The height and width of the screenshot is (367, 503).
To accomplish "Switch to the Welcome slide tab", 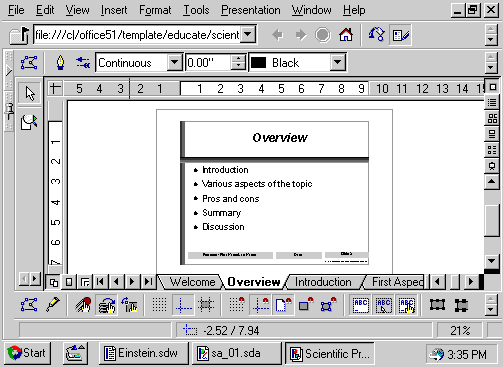I will click(x=192, y=282).
